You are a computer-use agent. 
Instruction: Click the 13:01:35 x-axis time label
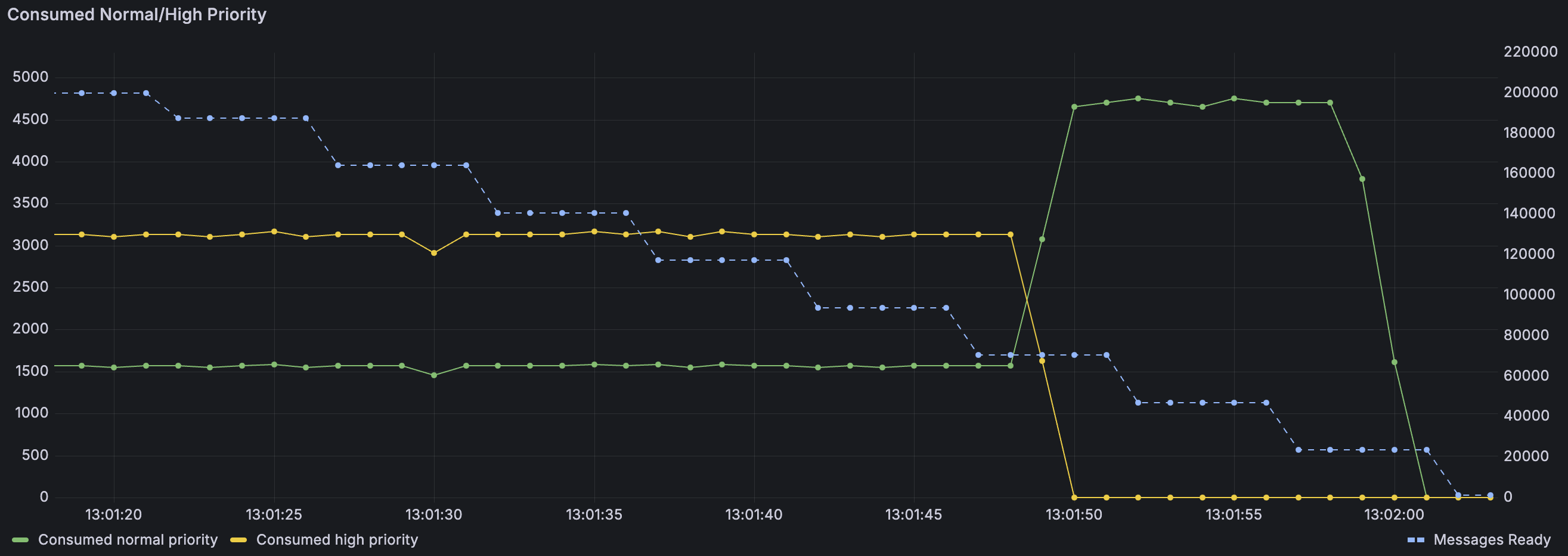tap(594, 515)
